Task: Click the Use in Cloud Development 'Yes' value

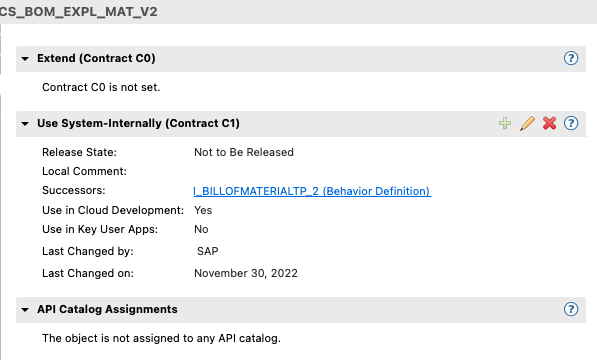Action: [203, 210]
